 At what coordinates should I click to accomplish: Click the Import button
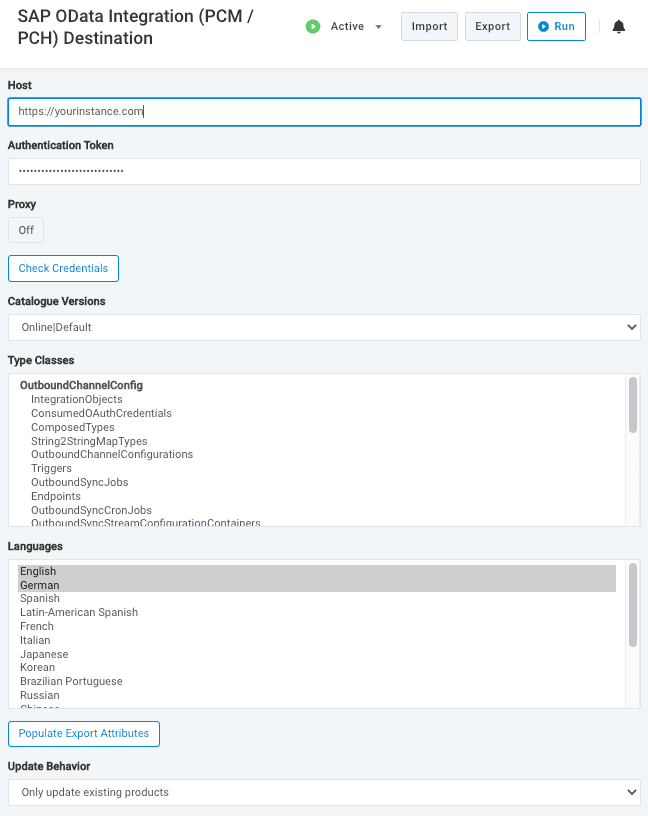[x=429, y=27]
